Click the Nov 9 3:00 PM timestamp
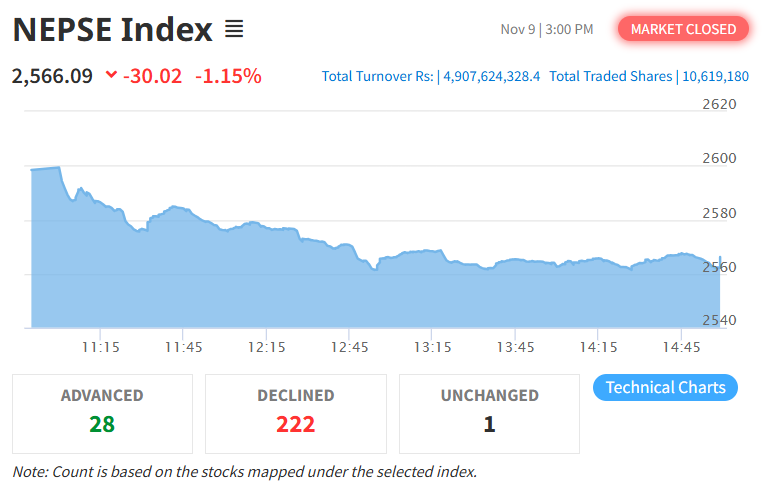 (547, 29)
